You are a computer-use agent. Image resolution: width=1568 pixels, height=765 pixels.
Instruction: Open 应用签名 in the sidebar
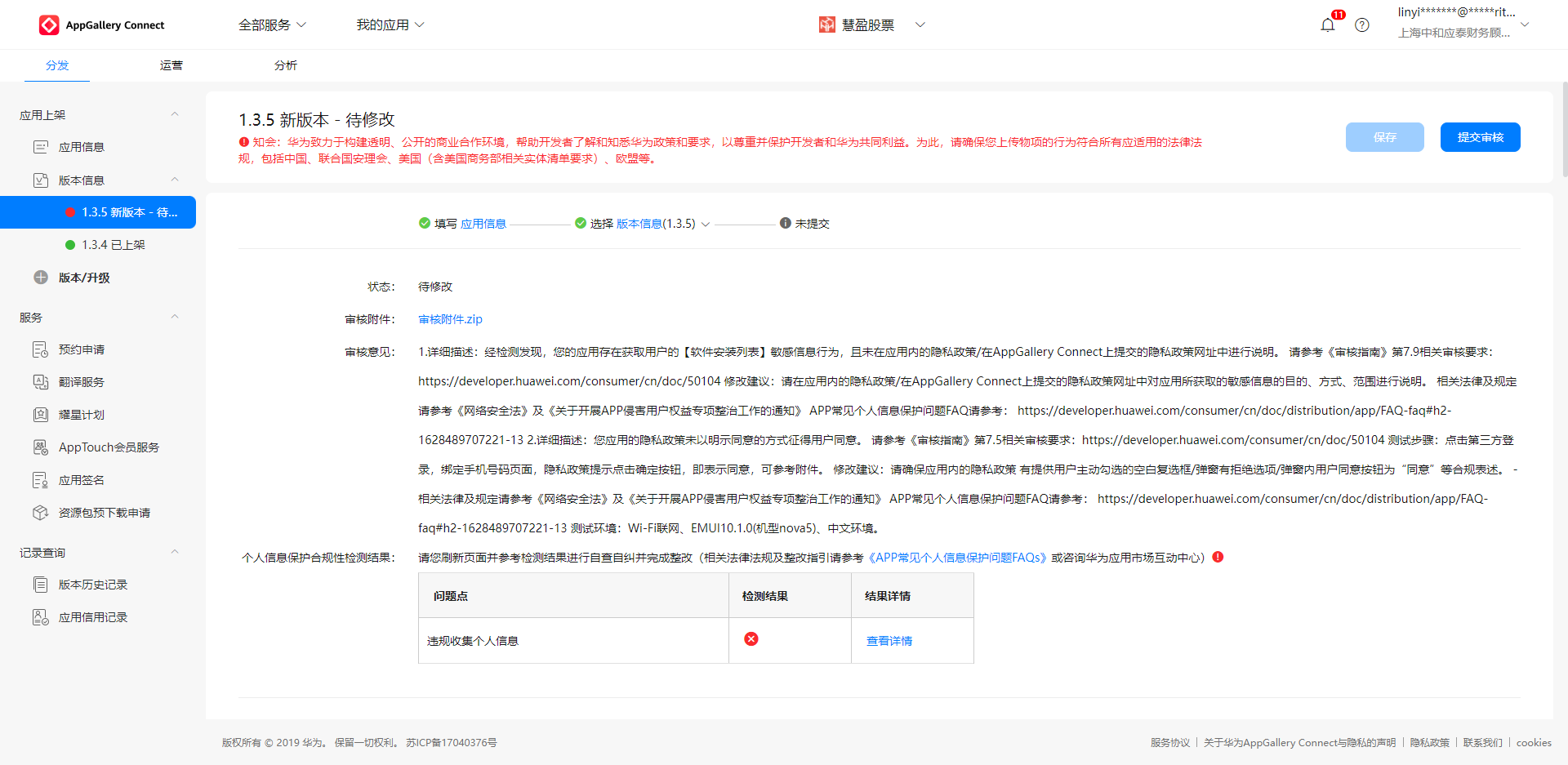coord(81,480)
